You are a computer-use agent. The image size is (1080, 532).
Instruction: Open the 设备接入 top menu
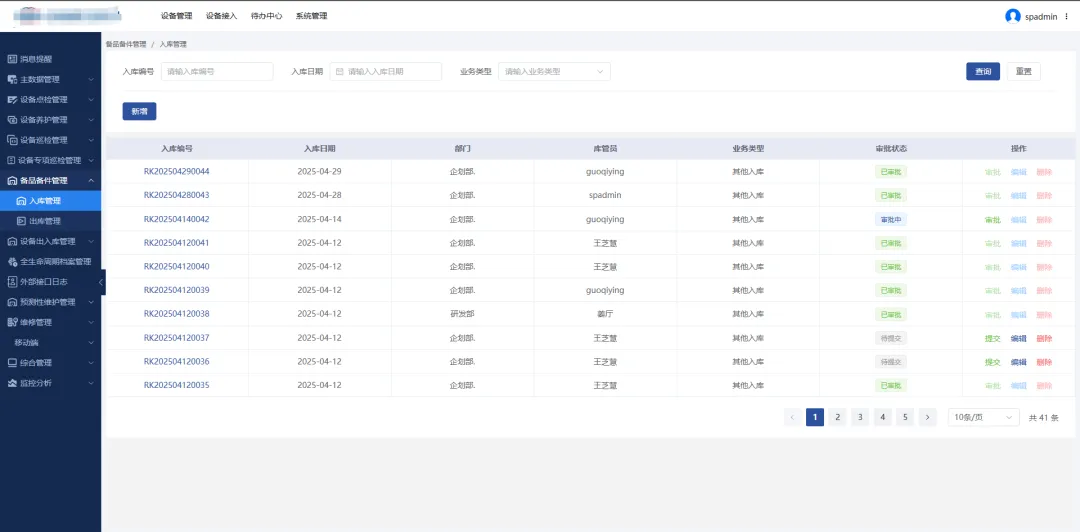(x=221, y=16)
